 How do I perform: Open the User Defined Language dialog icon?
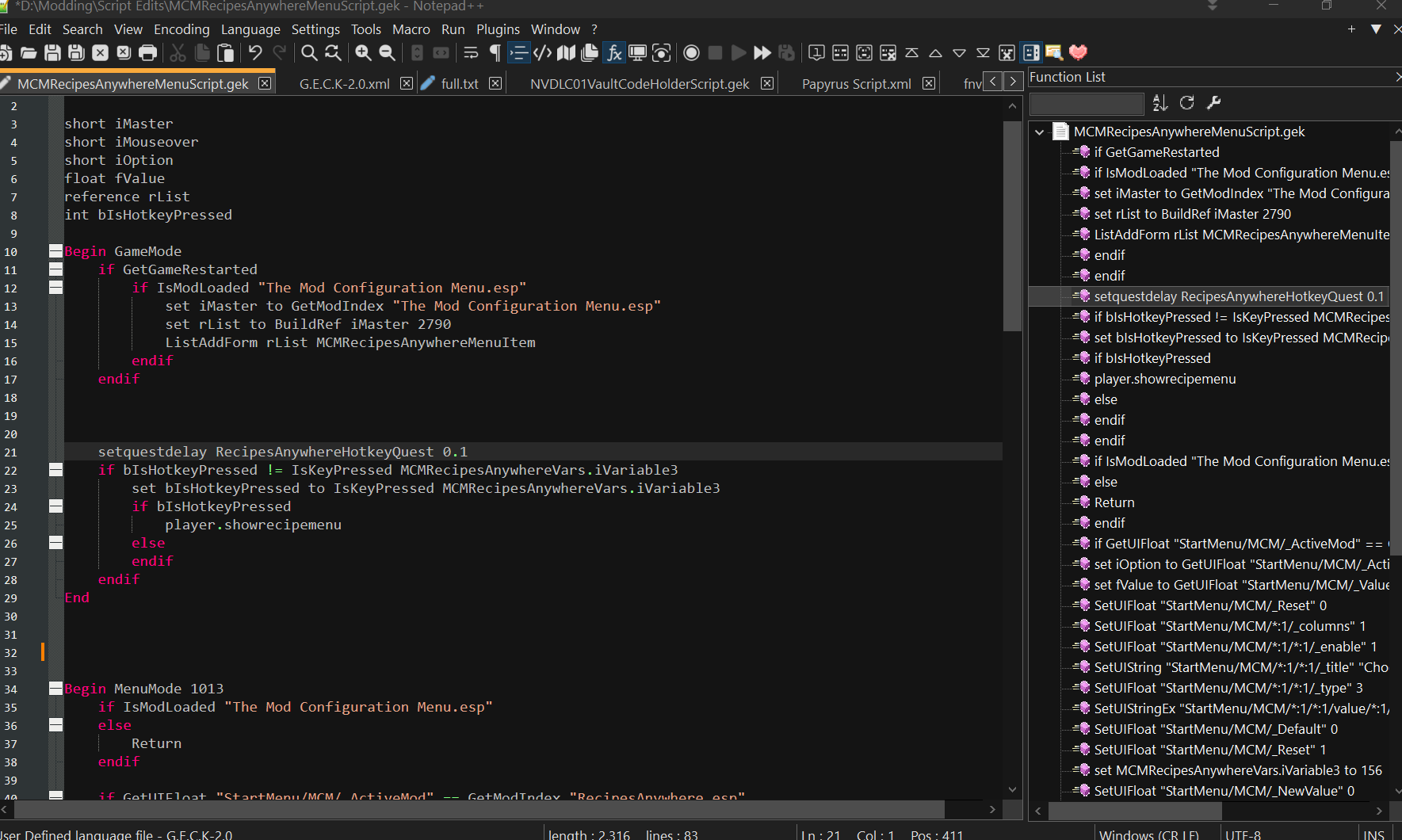[542, 53]
